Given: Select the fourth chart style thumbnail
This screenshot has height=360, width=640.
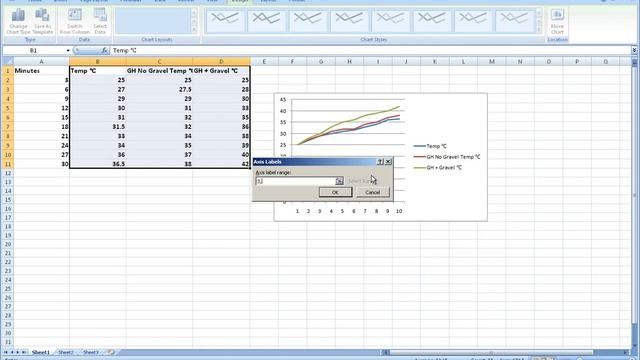Looking at the screenshot, I should tap(349, 21).
